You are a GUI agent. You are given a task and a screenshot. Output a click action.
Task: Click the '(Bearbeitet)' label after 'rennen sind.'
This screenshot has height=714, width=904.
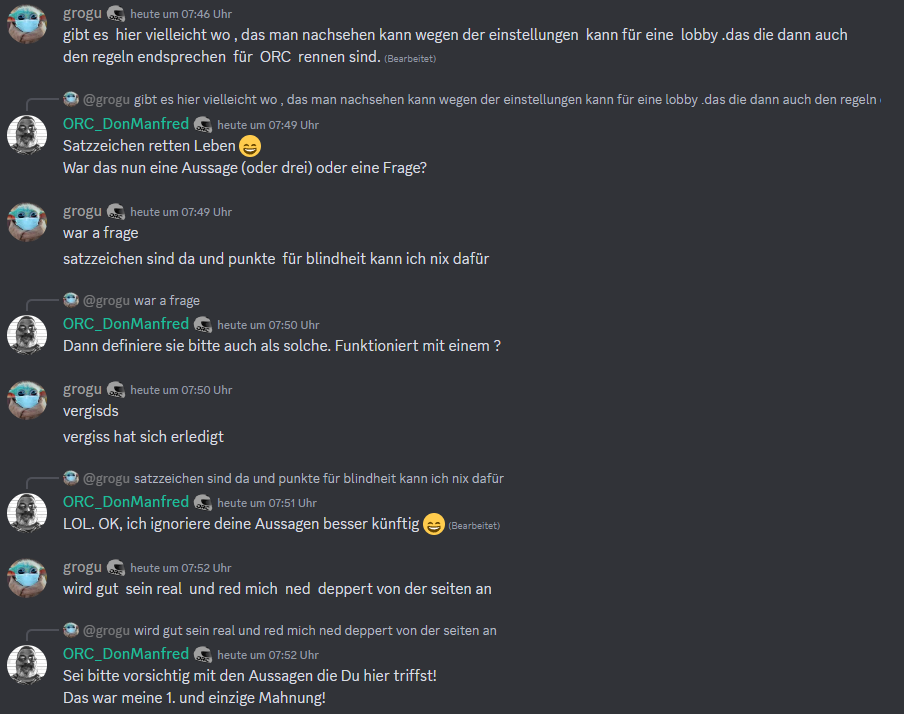[x=410, y=59]
